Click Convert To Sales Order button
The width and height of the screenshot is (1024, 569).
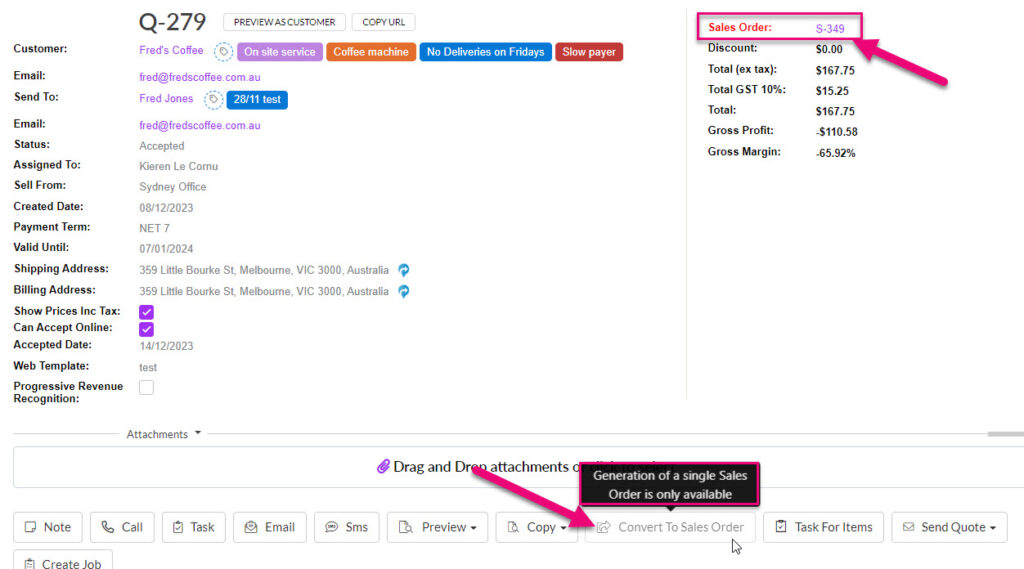point(670,527)
